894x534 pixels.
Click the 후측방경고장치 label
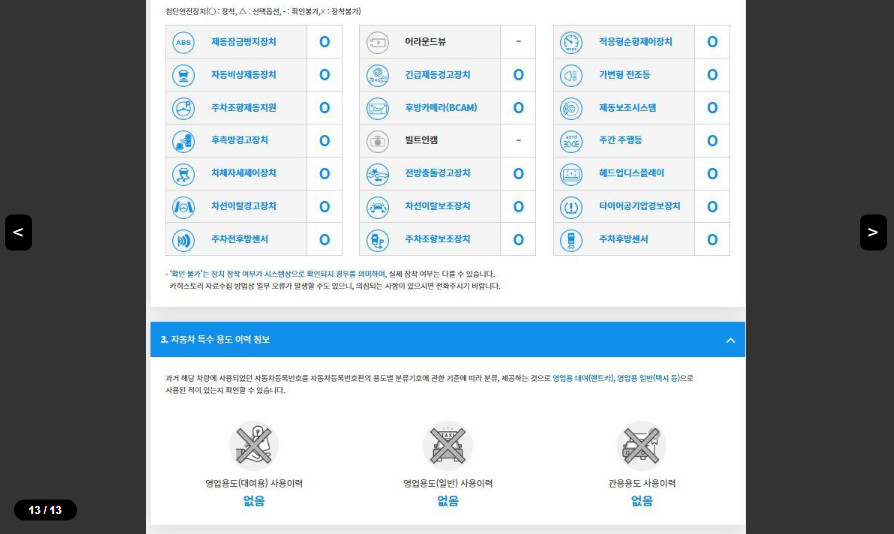coord(239,140)
